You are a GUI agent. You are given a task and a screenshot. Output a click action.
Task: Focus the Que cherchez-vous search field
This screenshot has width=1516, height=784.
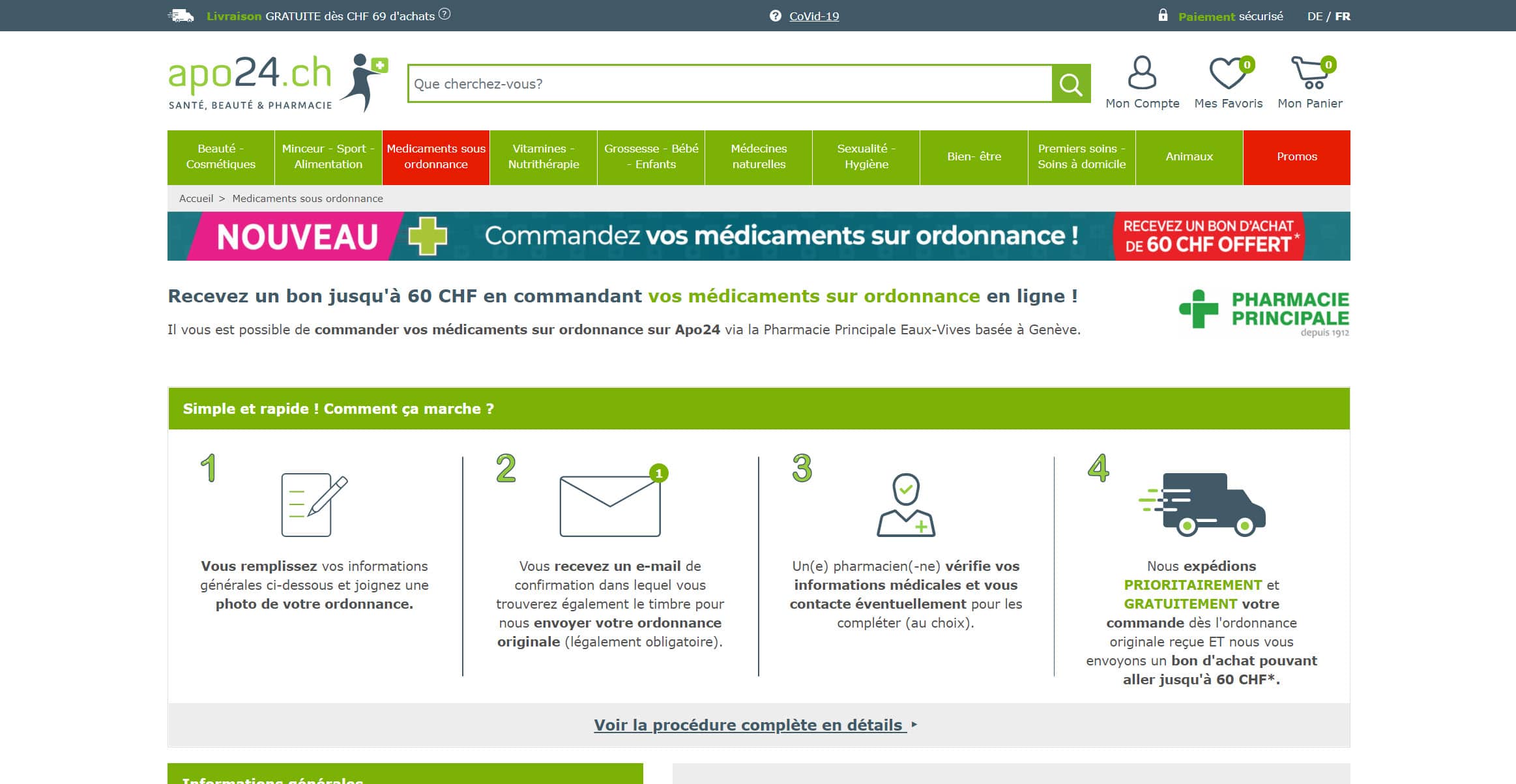point(730,83)
